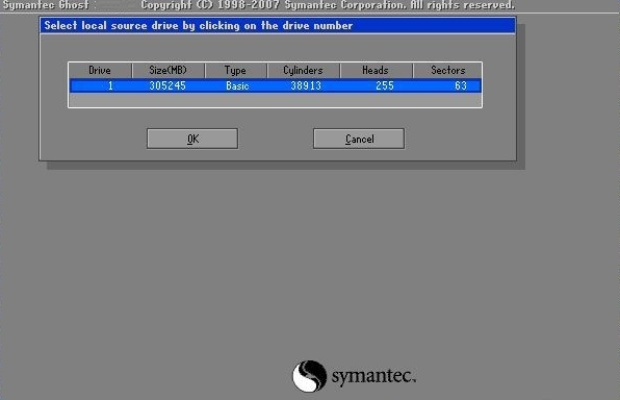Click the Sectors column header
This screenshot has width=620, height=400.
pos(447,71)
